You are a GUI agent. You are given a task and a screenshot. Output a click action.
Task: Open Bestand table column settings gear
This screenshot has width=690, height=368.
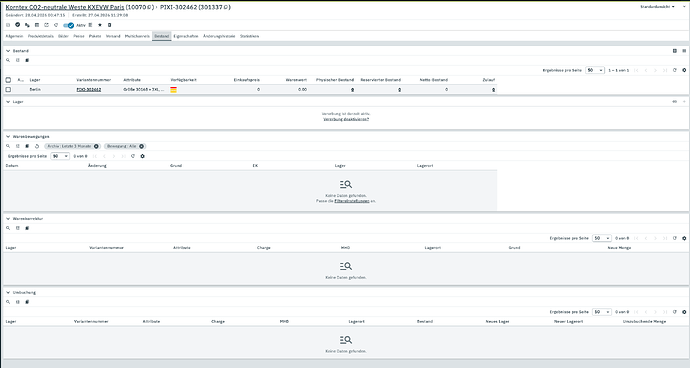[684, 70]
